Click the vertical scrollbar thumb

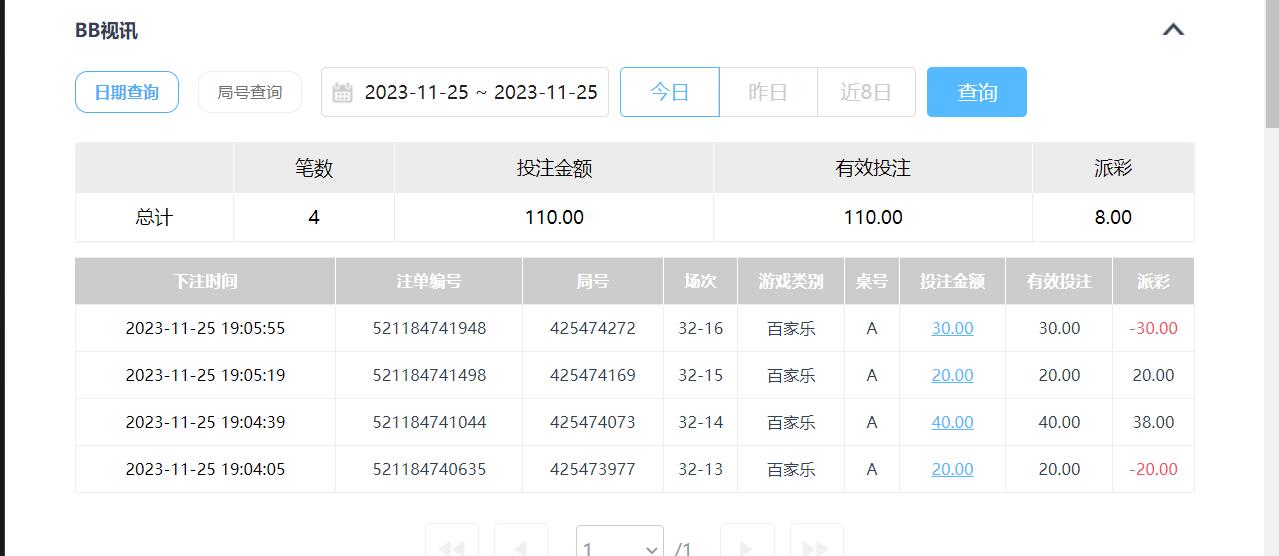1271,65
